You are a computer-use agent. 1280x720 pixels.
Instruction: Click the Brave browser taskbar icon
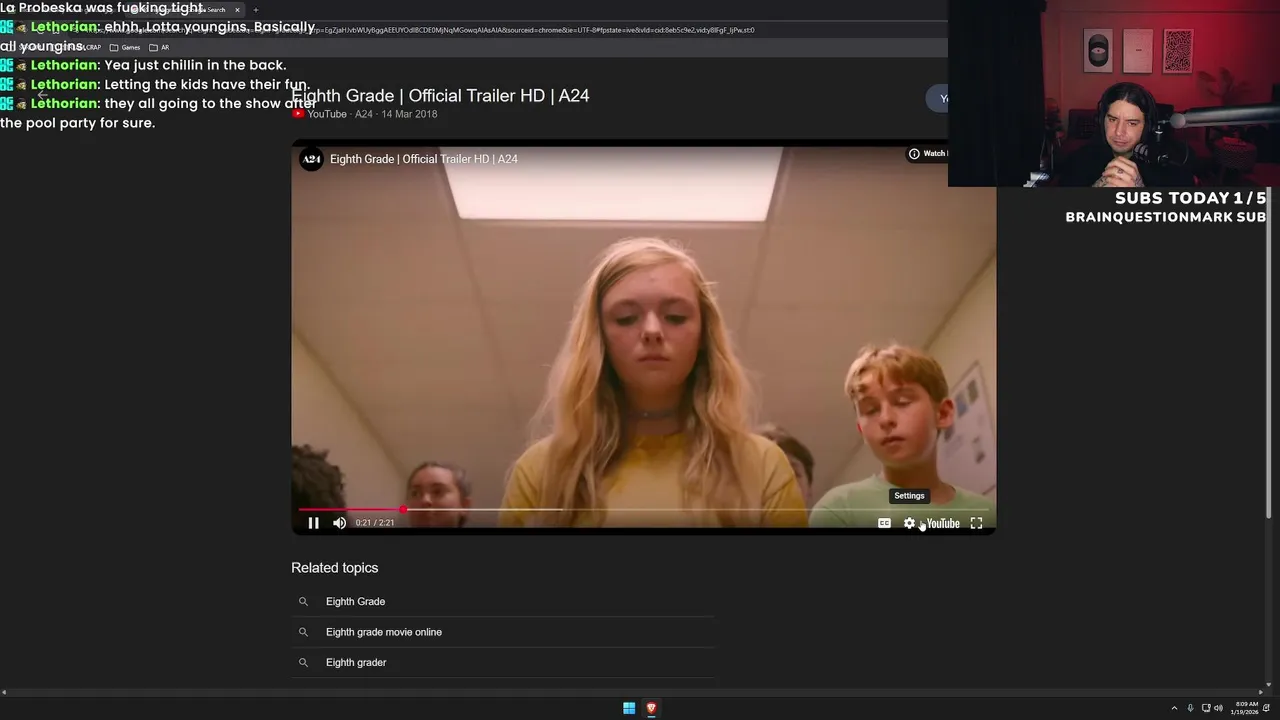[x=651, y=708]
